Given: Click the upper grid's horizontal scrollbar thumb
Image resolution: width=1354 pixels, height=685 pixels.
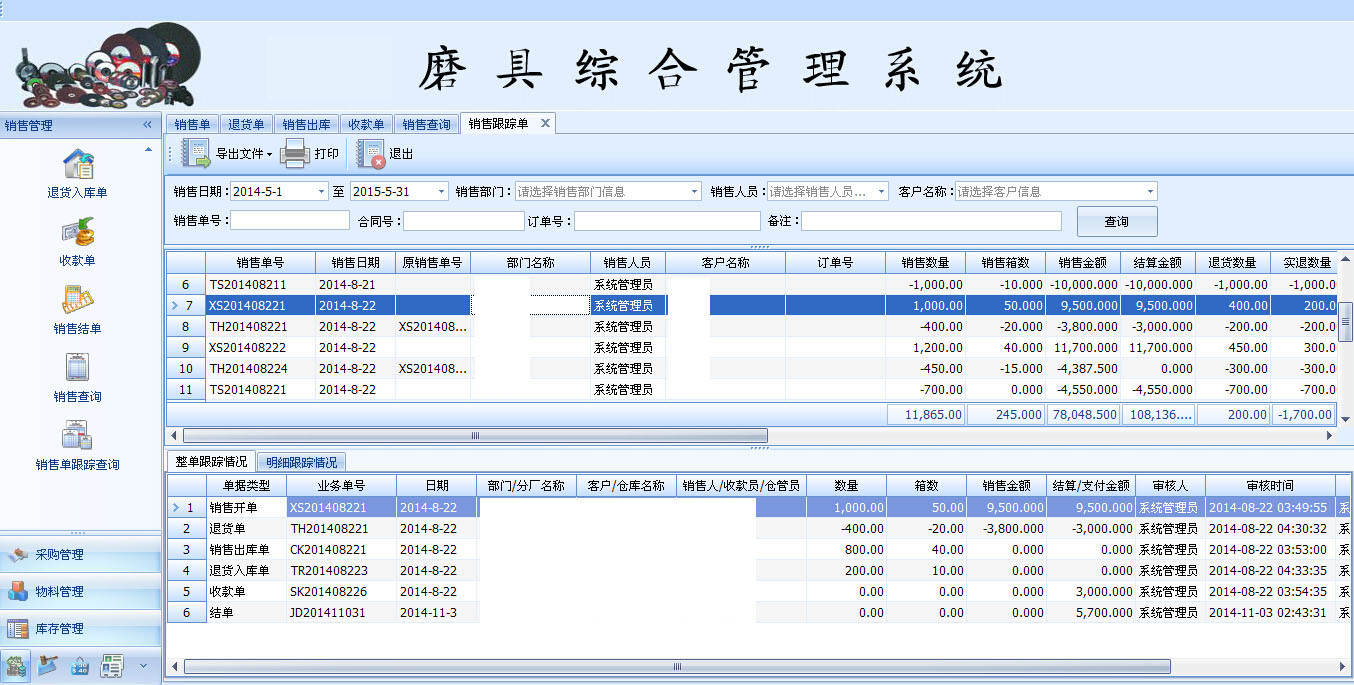Looking at the screenshot, I should pos(475,436).
